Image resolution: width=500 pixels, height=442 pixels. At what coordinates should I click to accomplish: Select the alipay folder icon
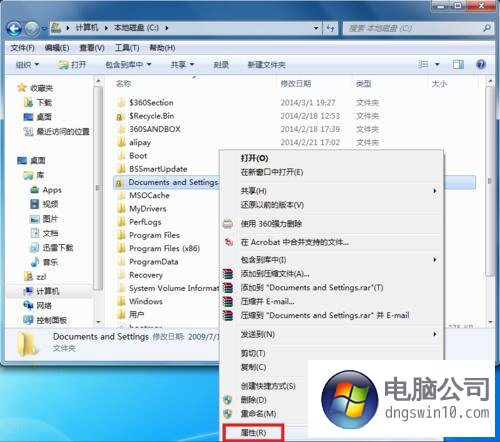pos(121,142)
